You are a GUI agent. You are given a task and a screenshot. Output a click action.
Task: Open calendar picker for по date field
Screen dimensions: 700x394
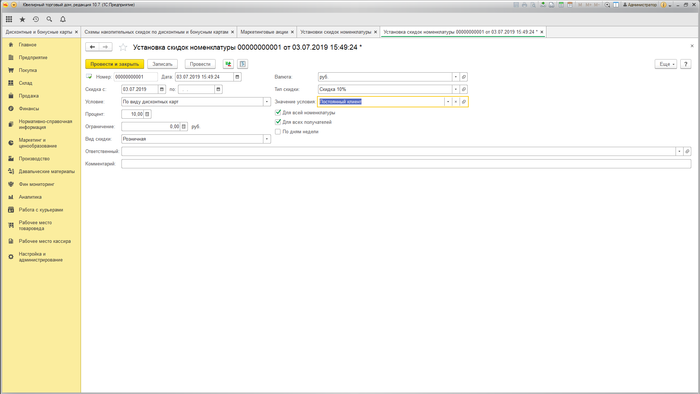click(x=218, y=89)
